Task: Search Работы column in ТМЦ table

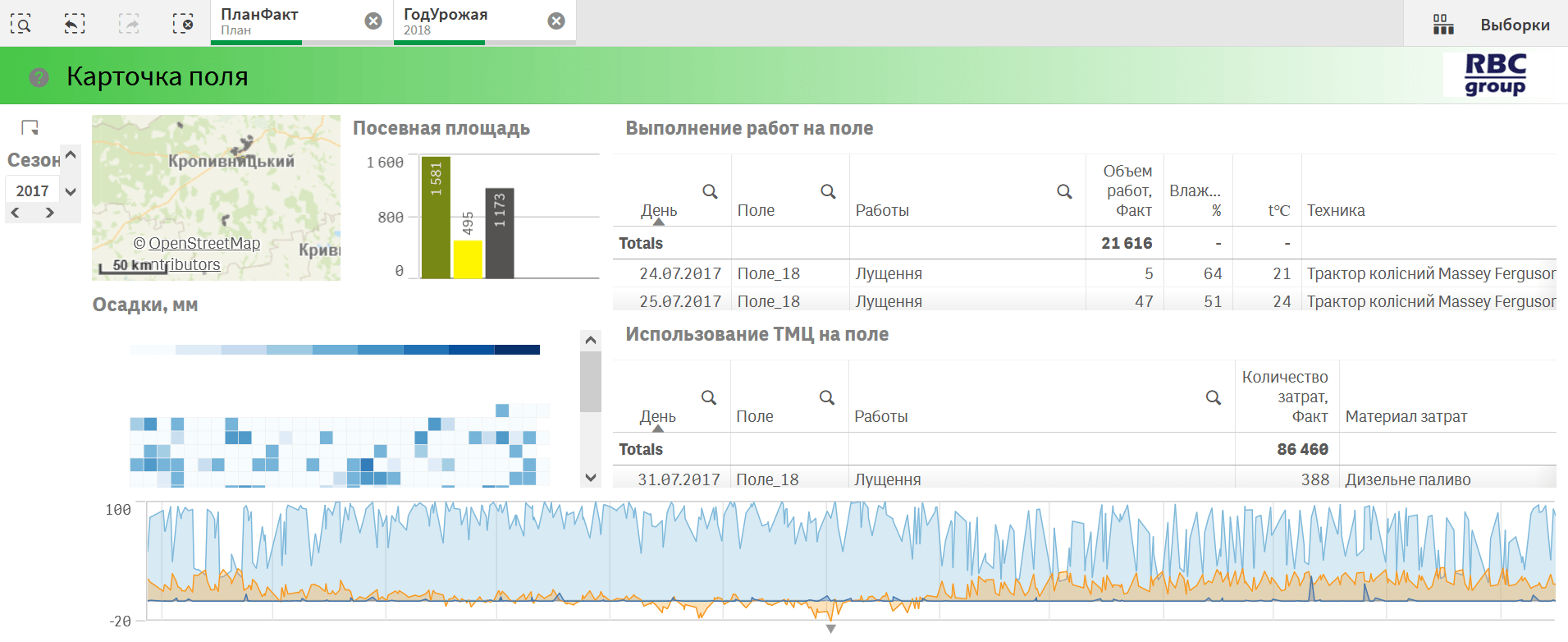Action: 1213,397
